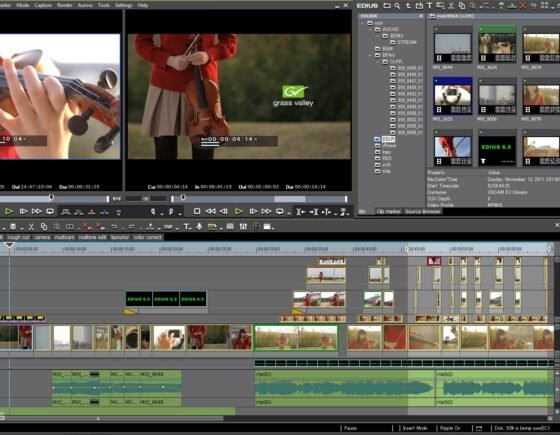Switch to the multicam sequence tab
This screenshot has height=435, width=560.
(x=64, y=237)
